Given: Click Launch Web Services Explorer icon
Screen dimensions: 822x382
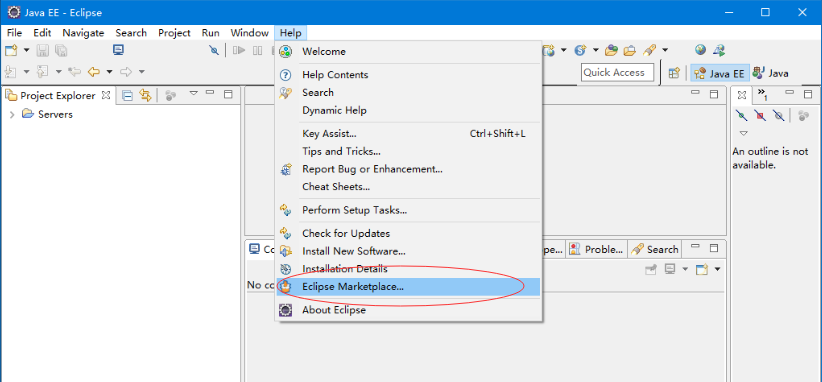Looking at the screenshot, I should point(719,50).
